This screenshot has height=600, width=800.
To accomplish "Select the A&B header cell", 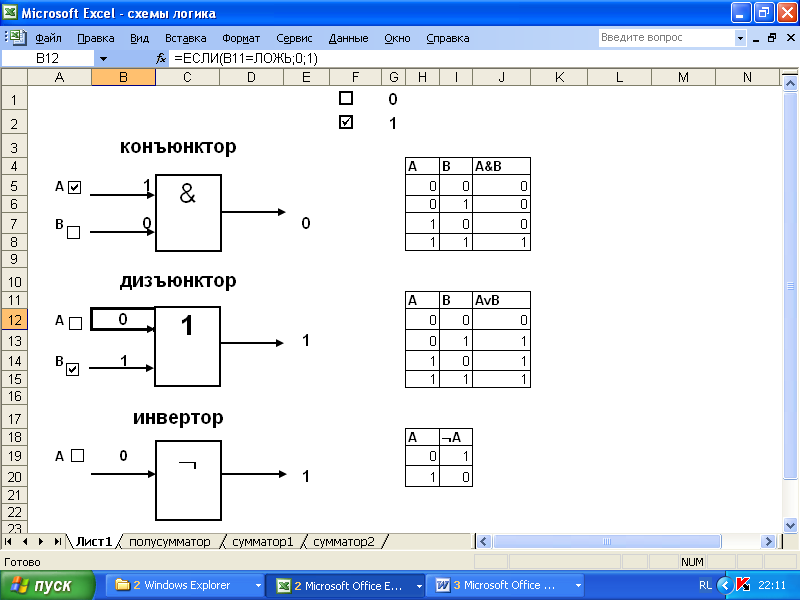I will (x=502, y=166).
